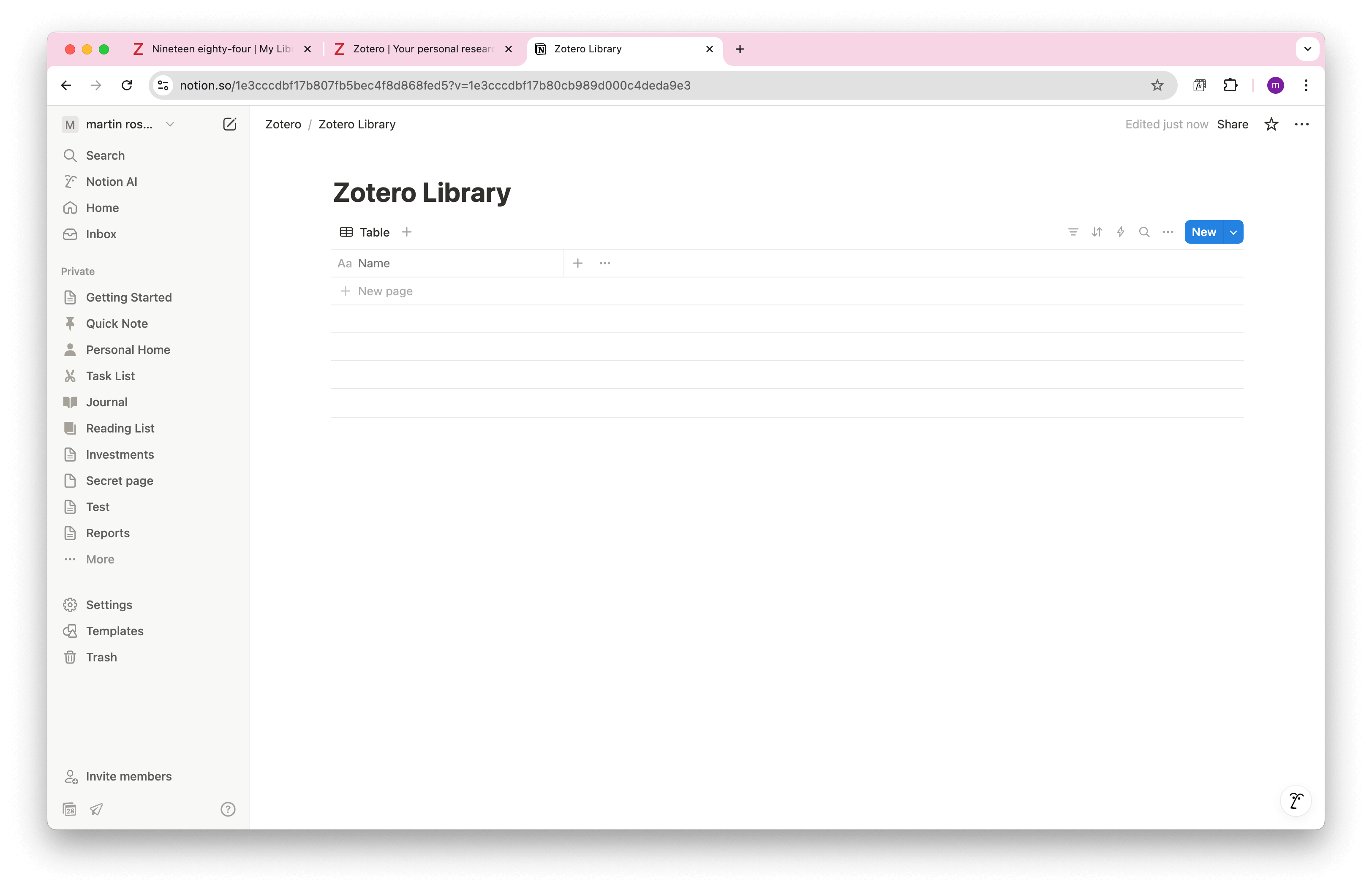Click the Share button

(x=1233, y=125)
